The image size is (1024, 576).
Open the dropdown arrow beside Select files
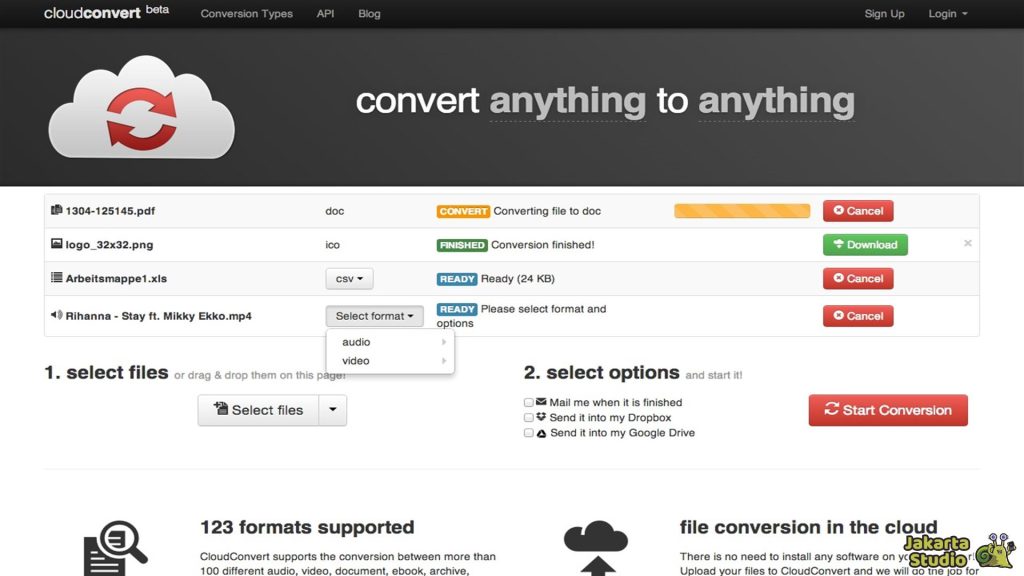coord(333,410)
